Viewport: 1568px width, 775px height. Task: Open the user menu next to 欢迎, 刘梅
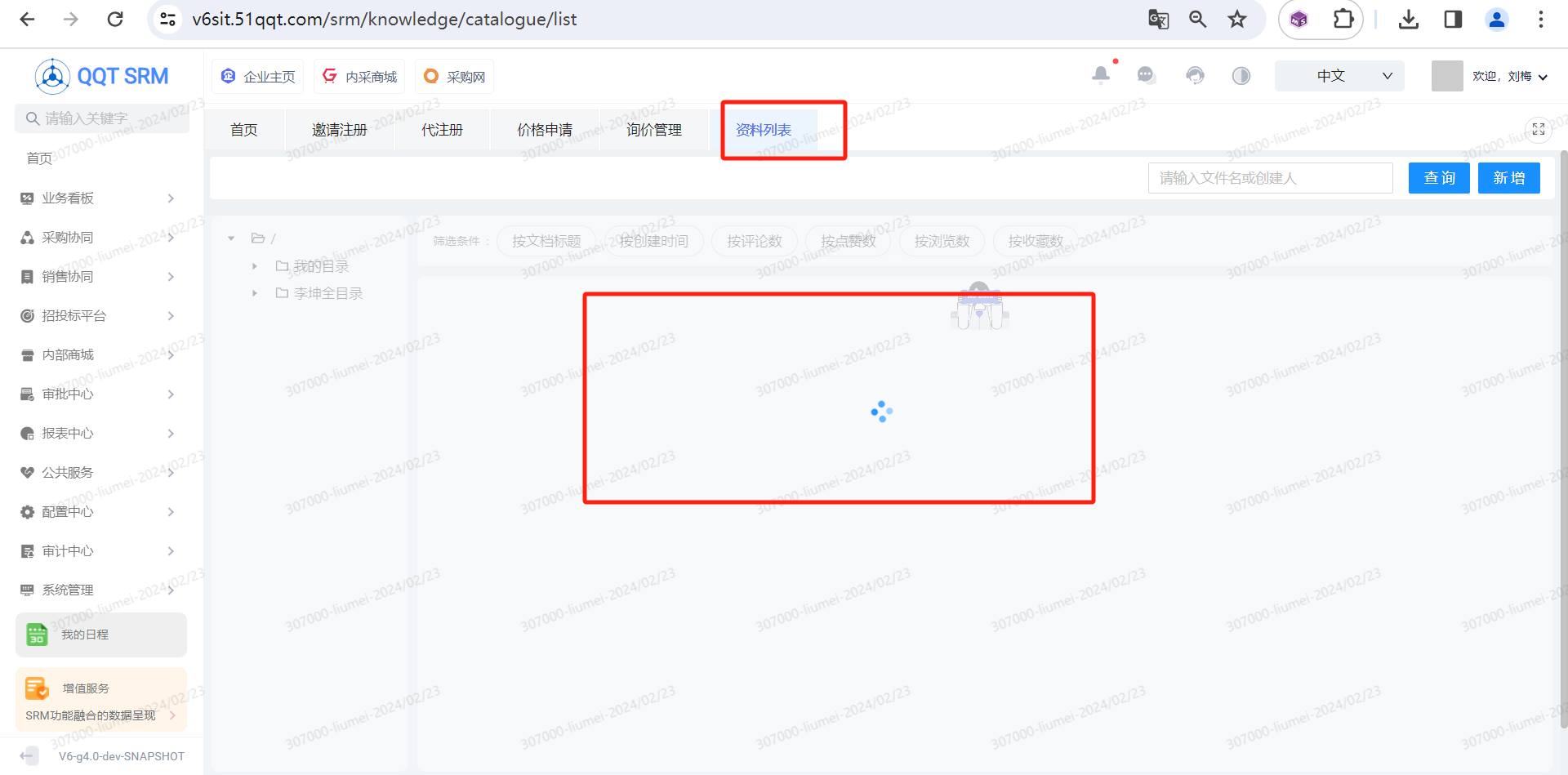pyautogui.click(x=1509, y=76)
